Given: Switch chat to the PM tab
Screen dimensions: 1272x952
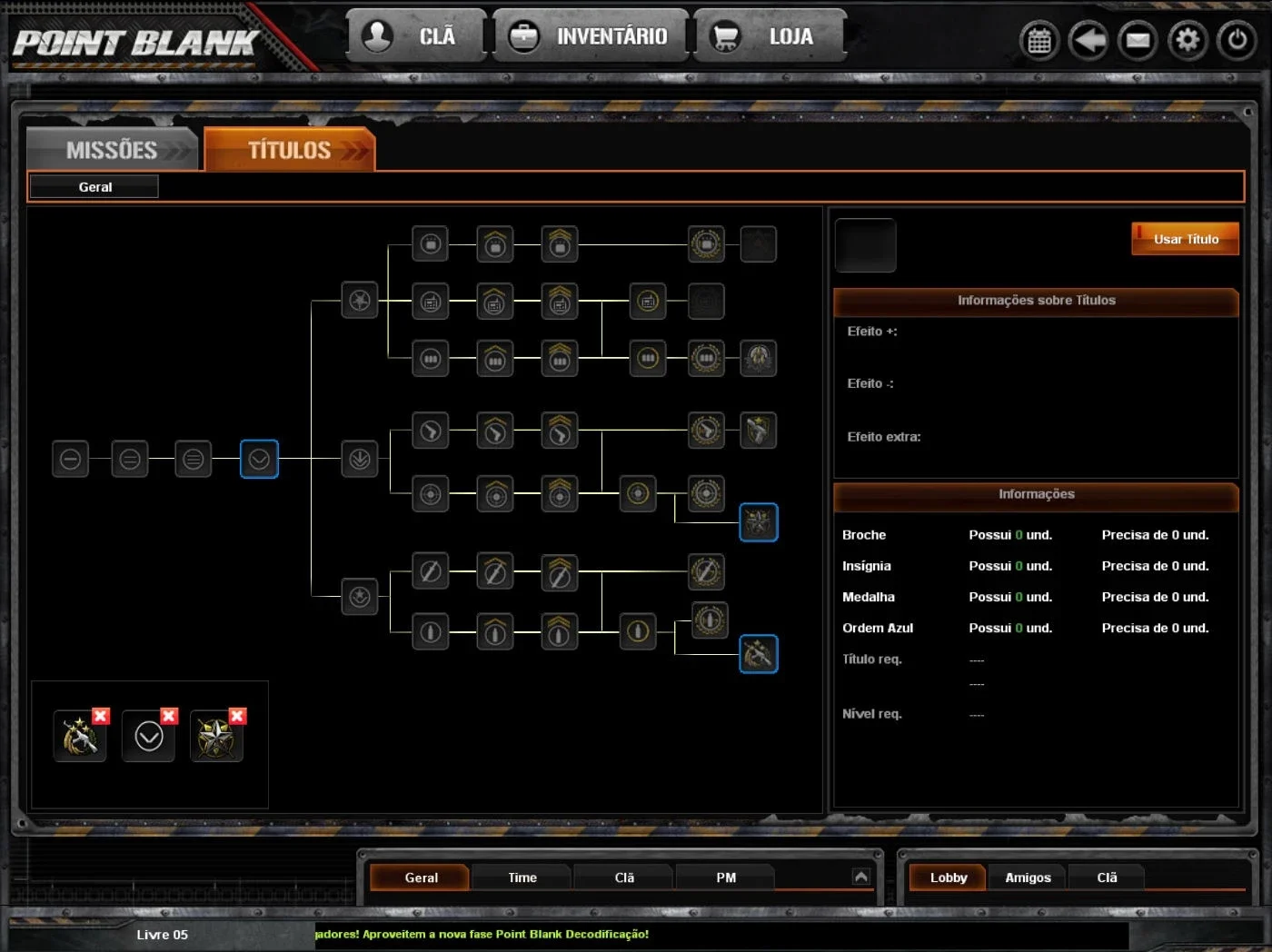Looking at the screenshot, I should [x=726, y=878].
